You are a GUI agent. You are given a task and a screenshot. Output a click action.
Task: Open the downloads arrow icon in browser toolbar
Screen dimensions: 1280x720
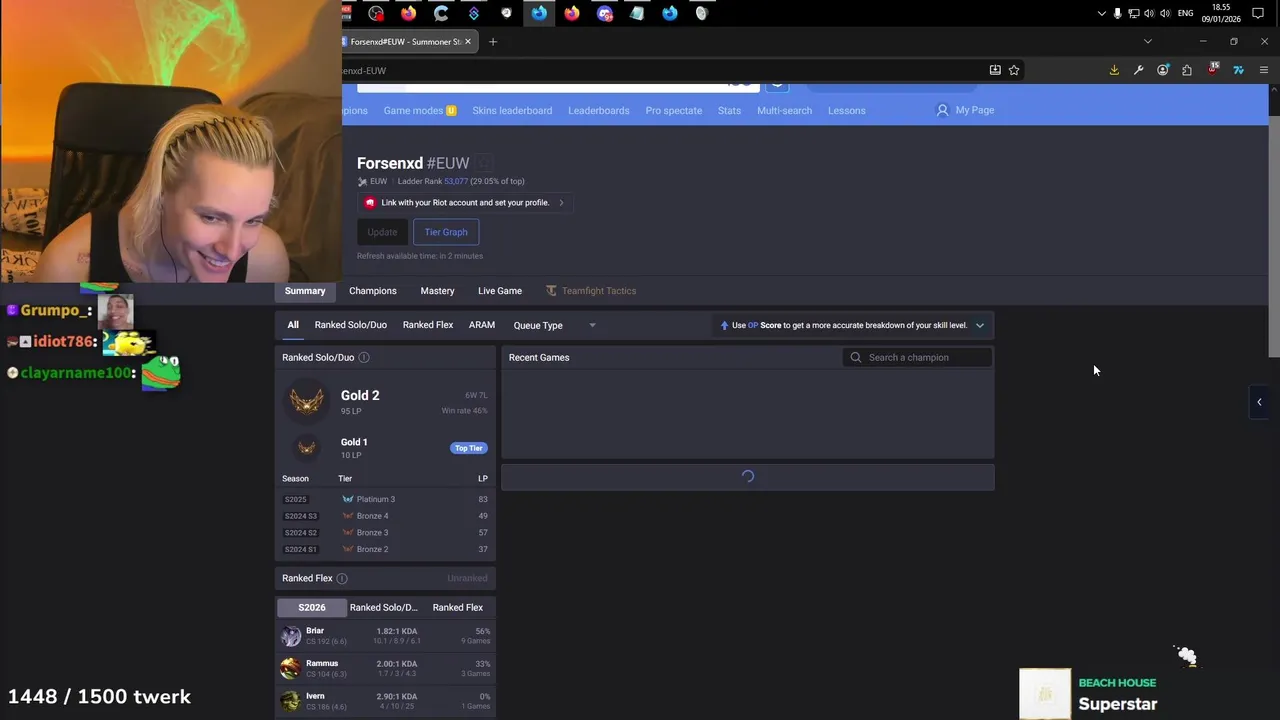(1114, 70)
